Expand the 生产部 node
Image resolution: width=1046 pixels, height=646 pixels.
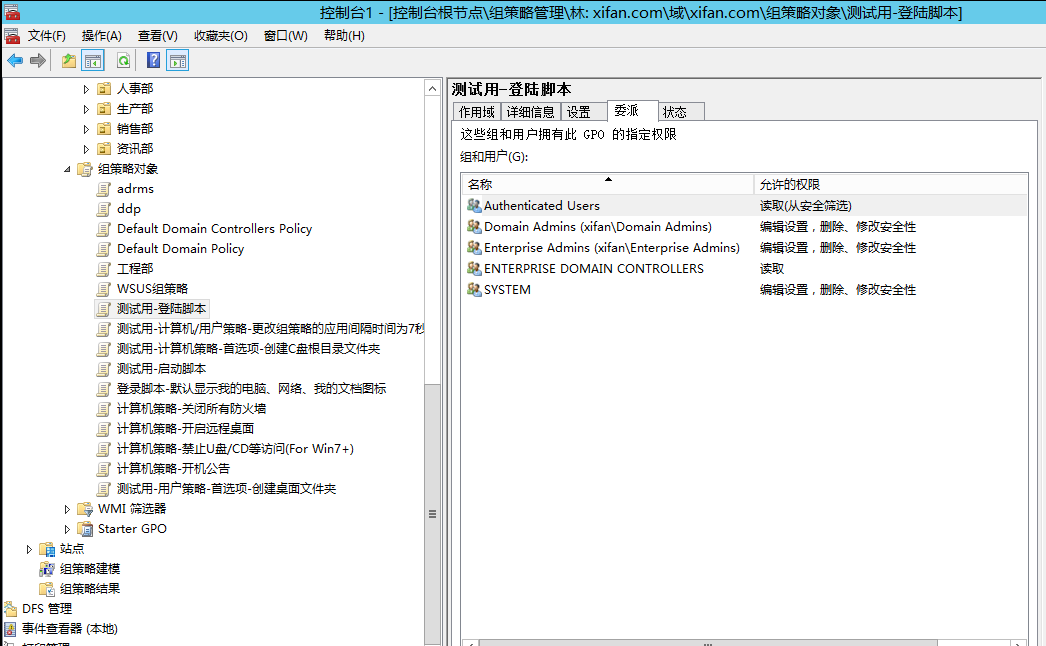coord(86,109)
